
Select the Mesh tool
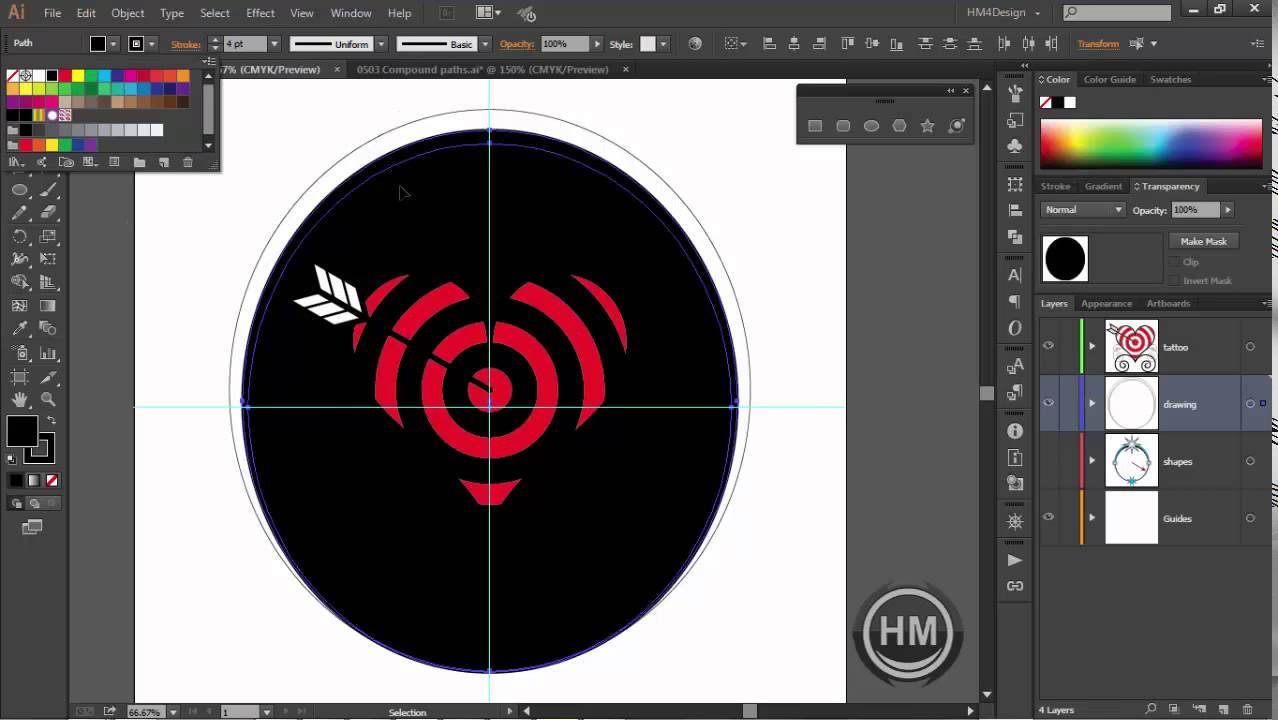point(19,306)
